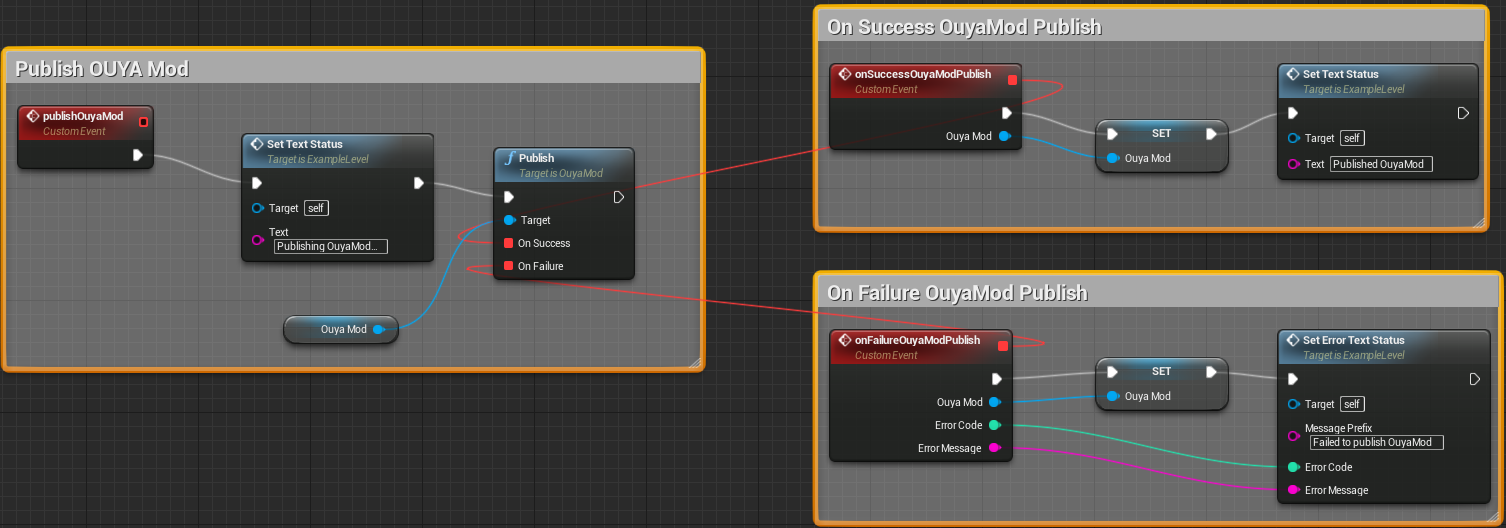1506x528 pixels.
Task: Select the Set Error Text Status node title
Action: pyautogui.click(x=1353, y=340)
